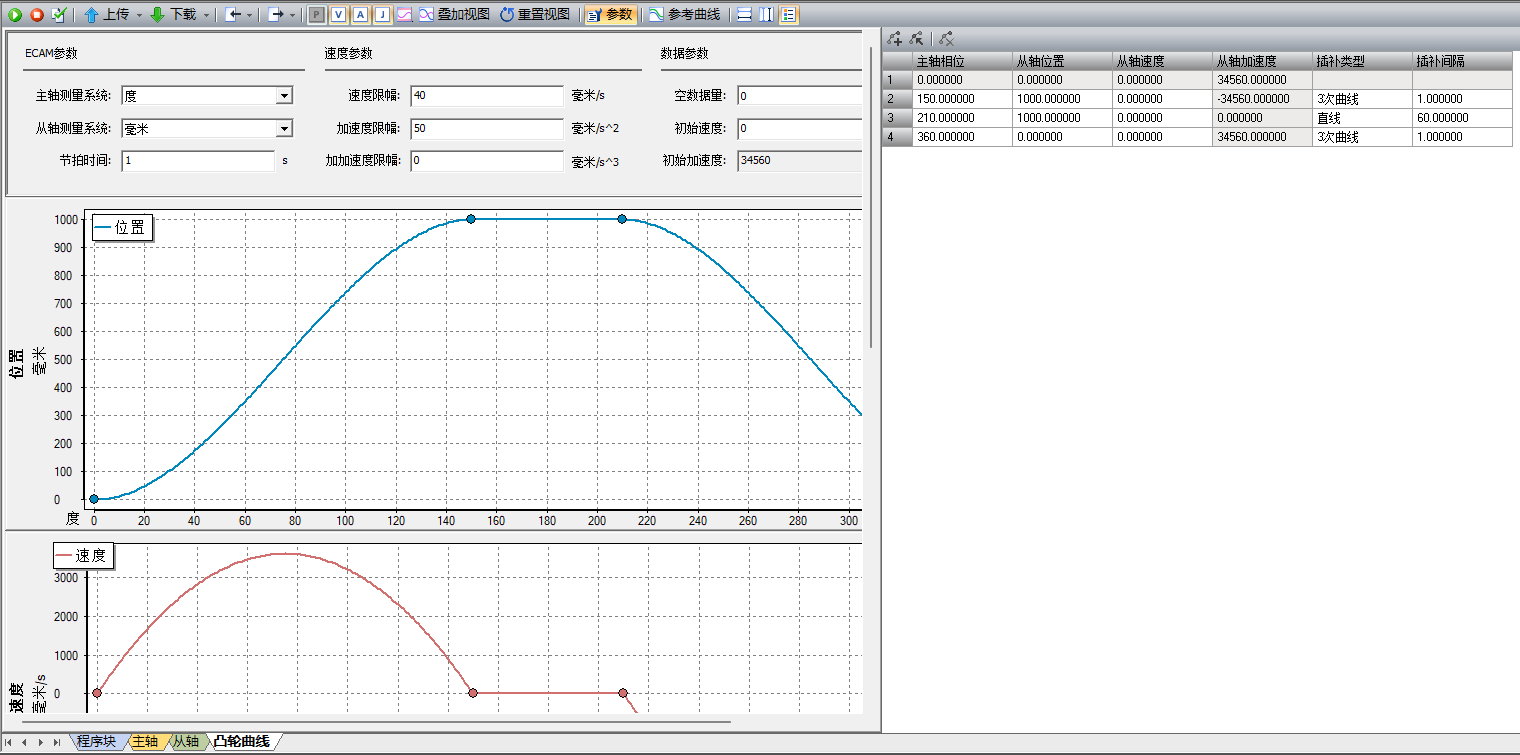Click the 叠加视图 overlay view button

pyautogui.click(x=448, y=15)
